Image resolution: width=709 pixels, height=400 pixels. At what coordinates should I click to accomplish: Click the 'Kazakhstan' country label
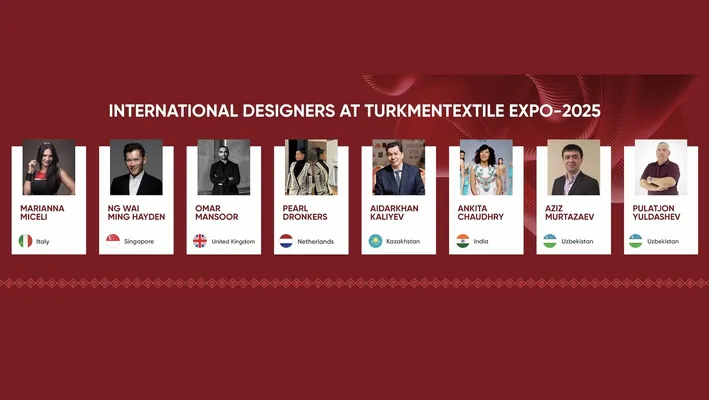point(403,241)
